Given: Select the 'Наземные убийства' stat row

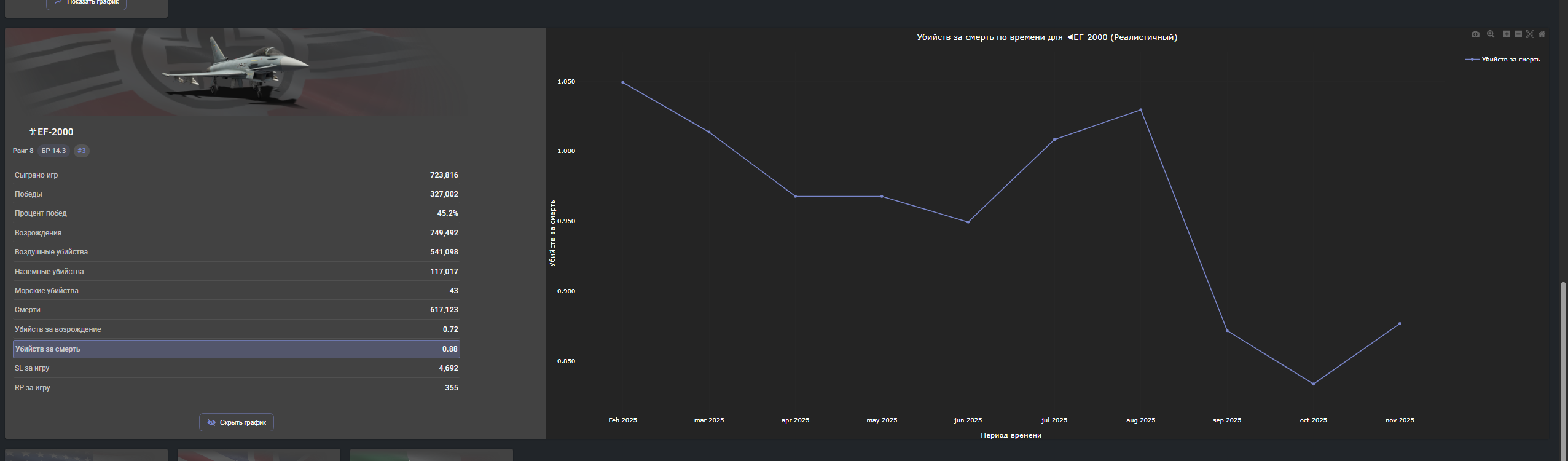Looking at the screenshot, I should (x=237, y=272).
